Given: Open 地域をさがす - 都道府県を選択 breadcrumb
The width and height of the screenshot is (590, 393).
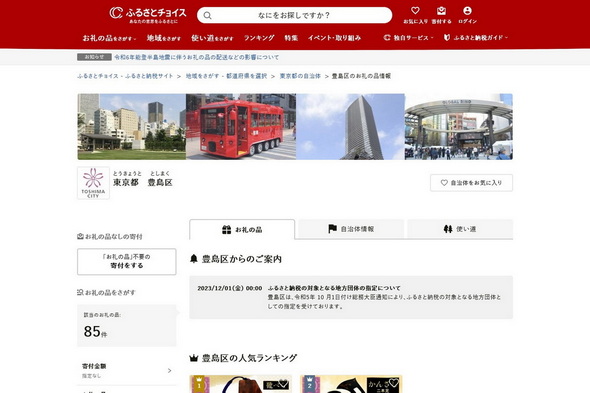Looking at the screenshot, I should tap(227, 76).
